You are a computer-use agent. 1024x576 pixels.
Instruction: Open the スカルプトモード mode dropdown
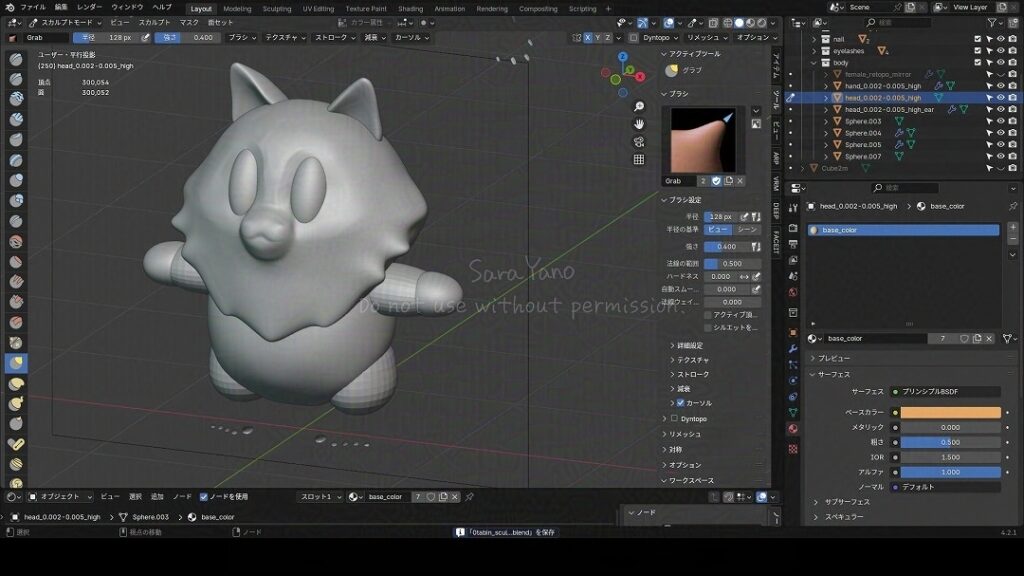66,22
